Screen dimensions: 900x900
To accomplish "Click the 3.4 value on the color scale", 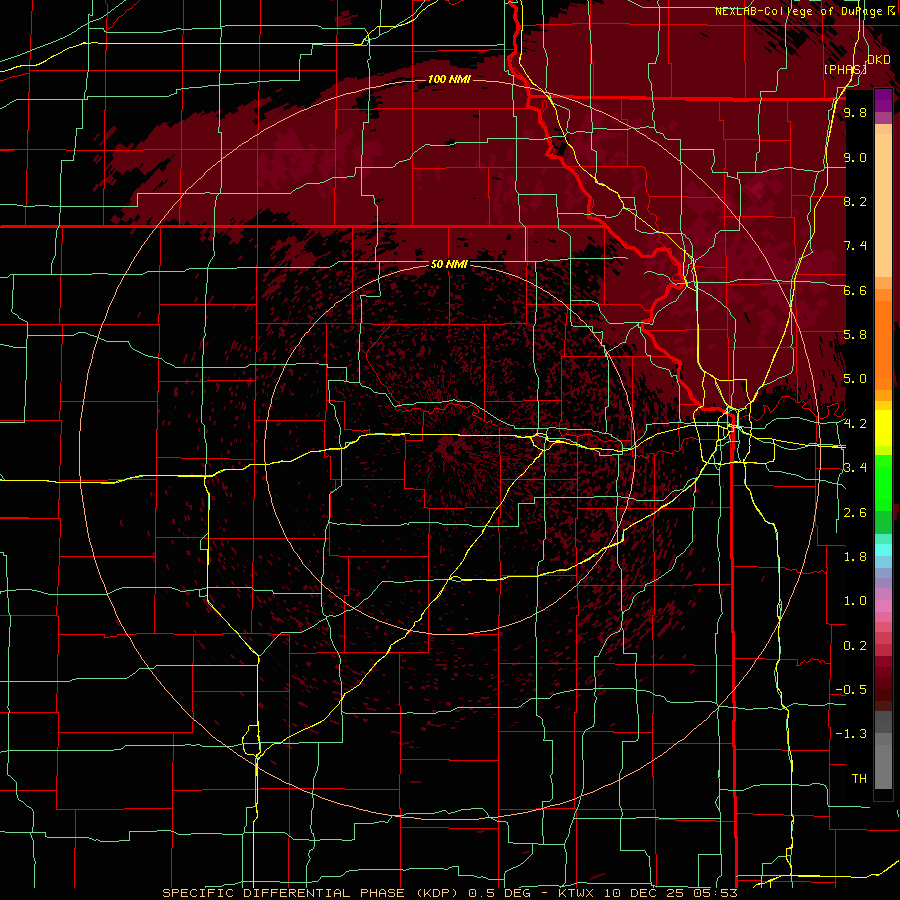I will tap(855, 468).
